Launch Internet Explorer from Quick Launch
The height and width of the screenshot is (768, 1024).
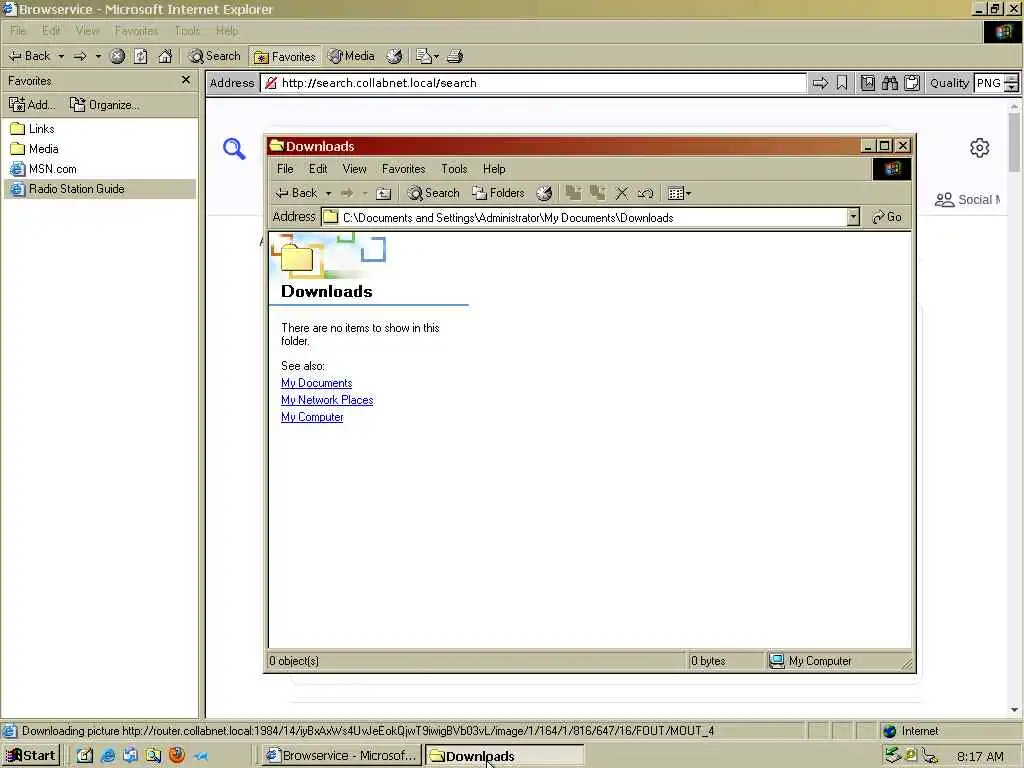108,756
